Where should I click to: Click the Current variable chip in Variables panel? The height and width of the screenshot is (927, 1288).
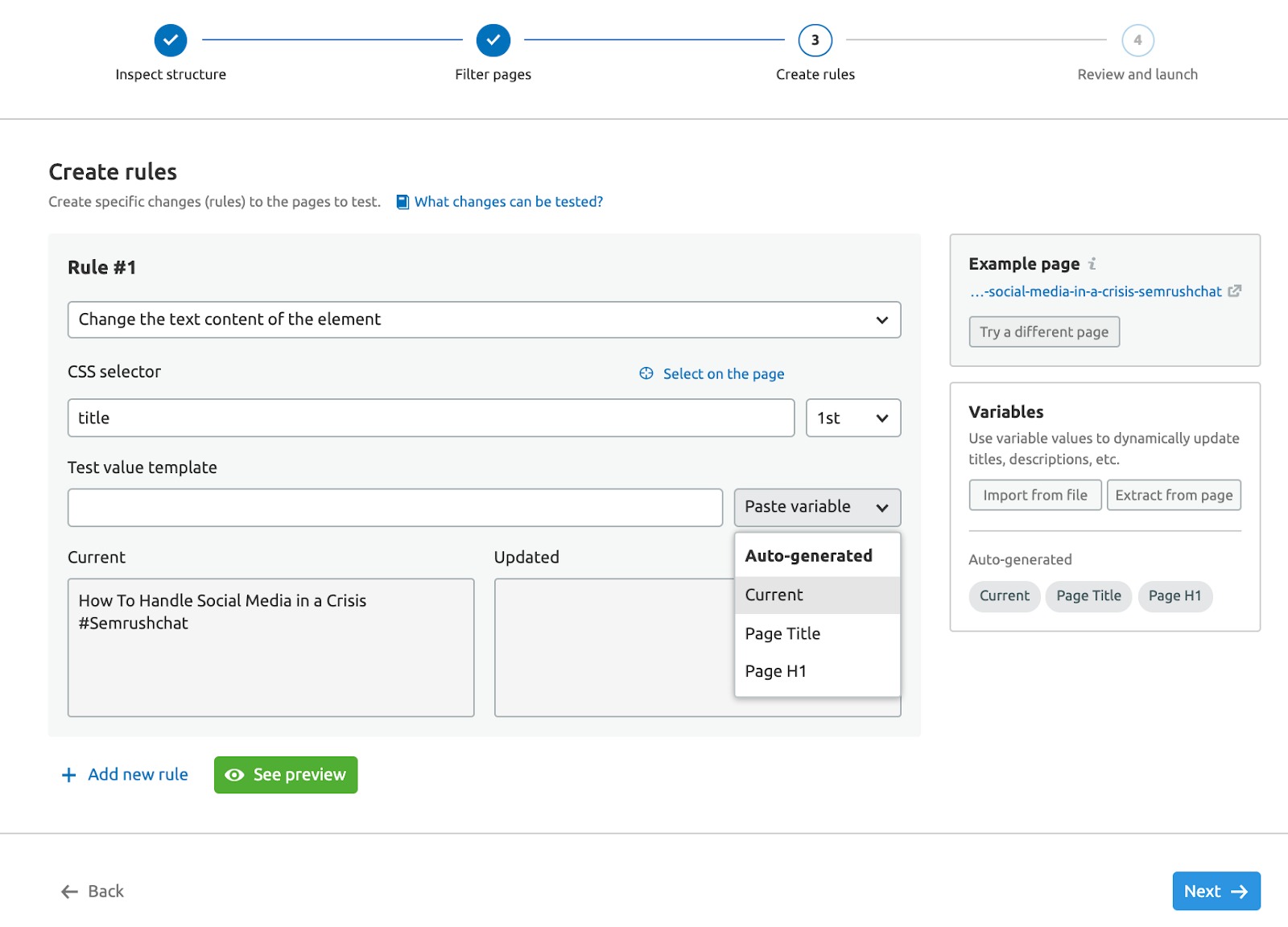[1005, 596]
